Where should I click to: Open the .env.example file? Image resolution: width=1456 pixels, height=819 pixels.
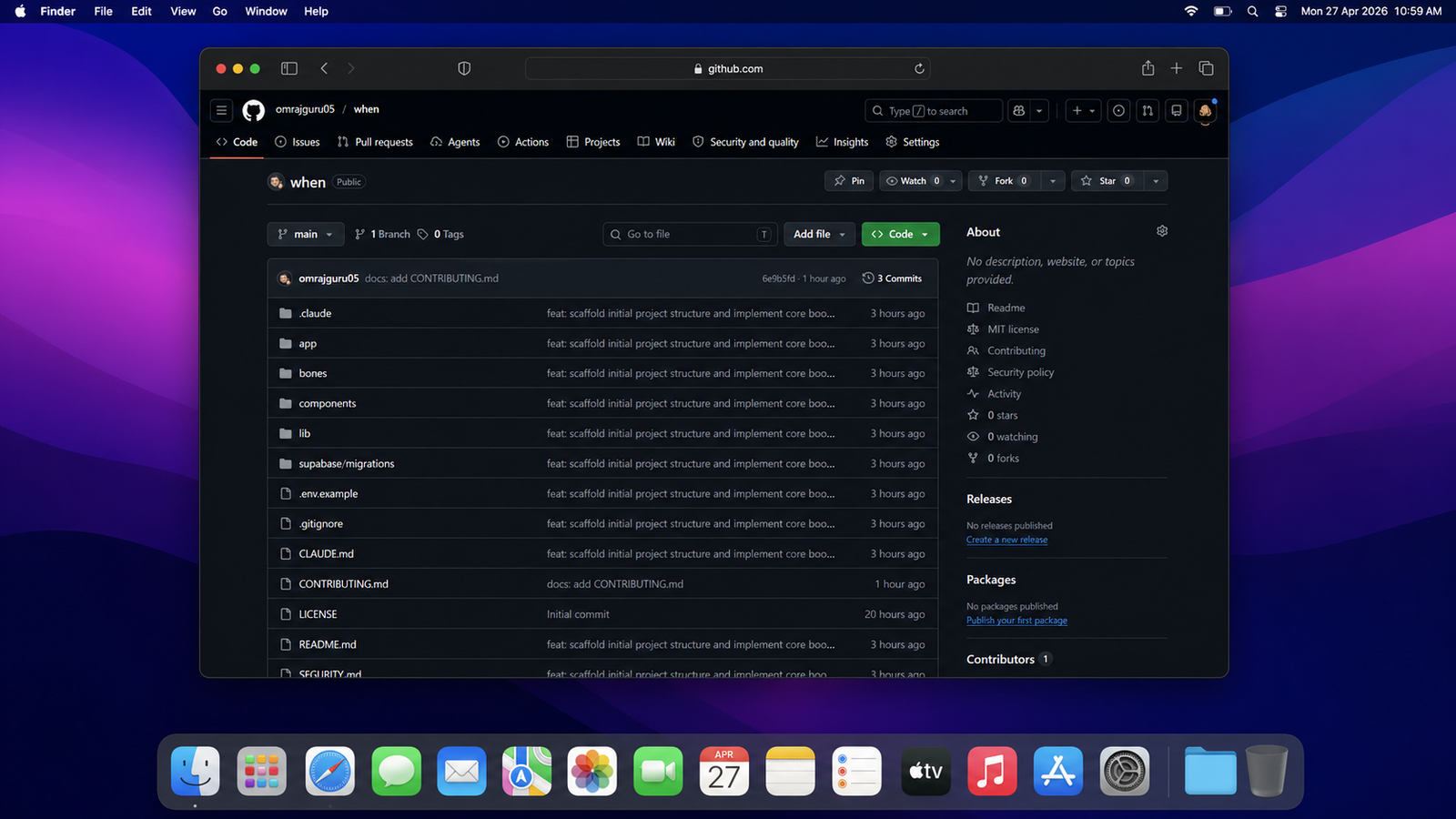[x=329, y=493]
